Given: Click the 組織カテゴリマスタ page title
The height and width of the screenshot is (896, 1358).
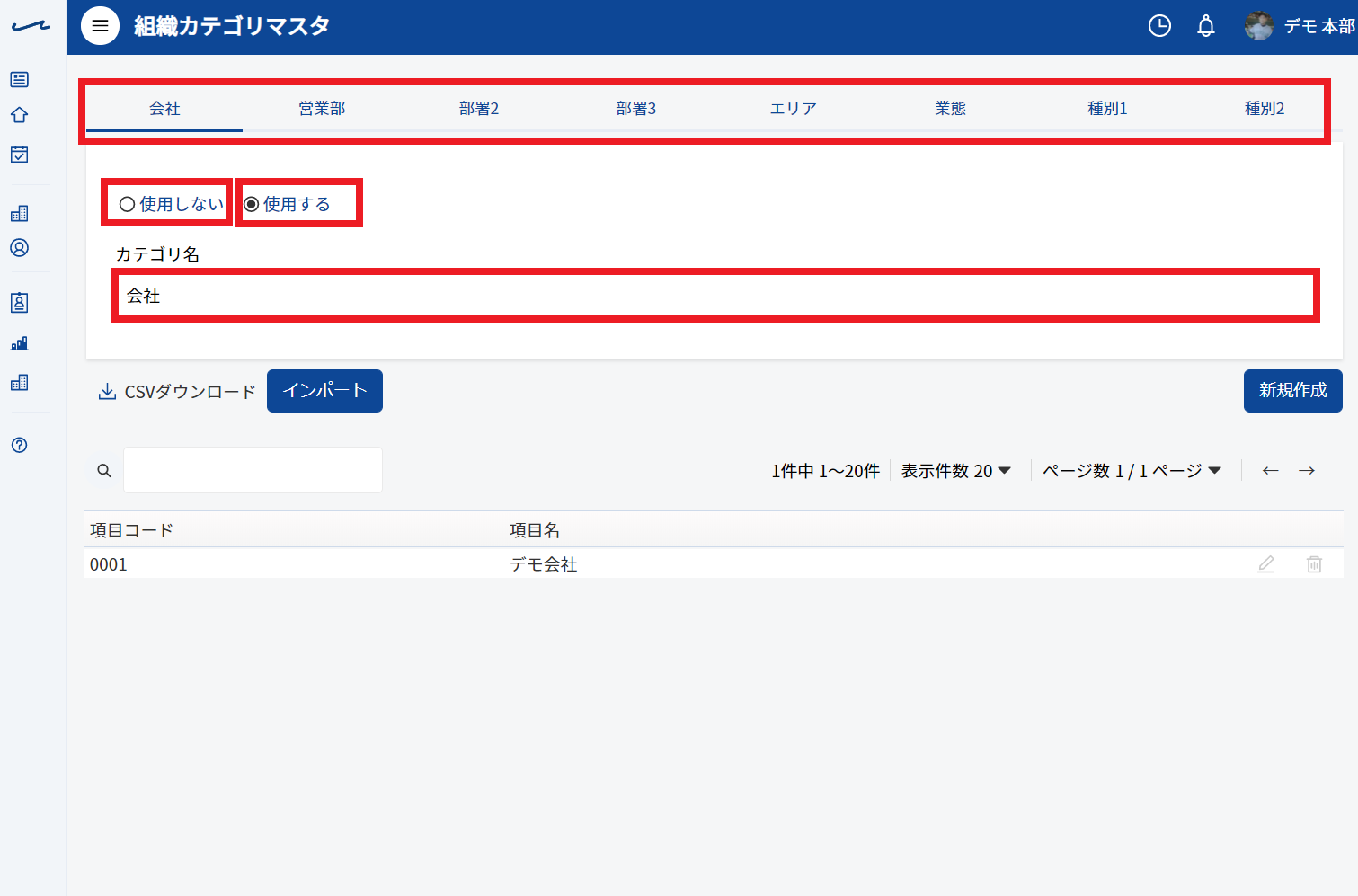Looking at the screenshot, I should point(232,26).
